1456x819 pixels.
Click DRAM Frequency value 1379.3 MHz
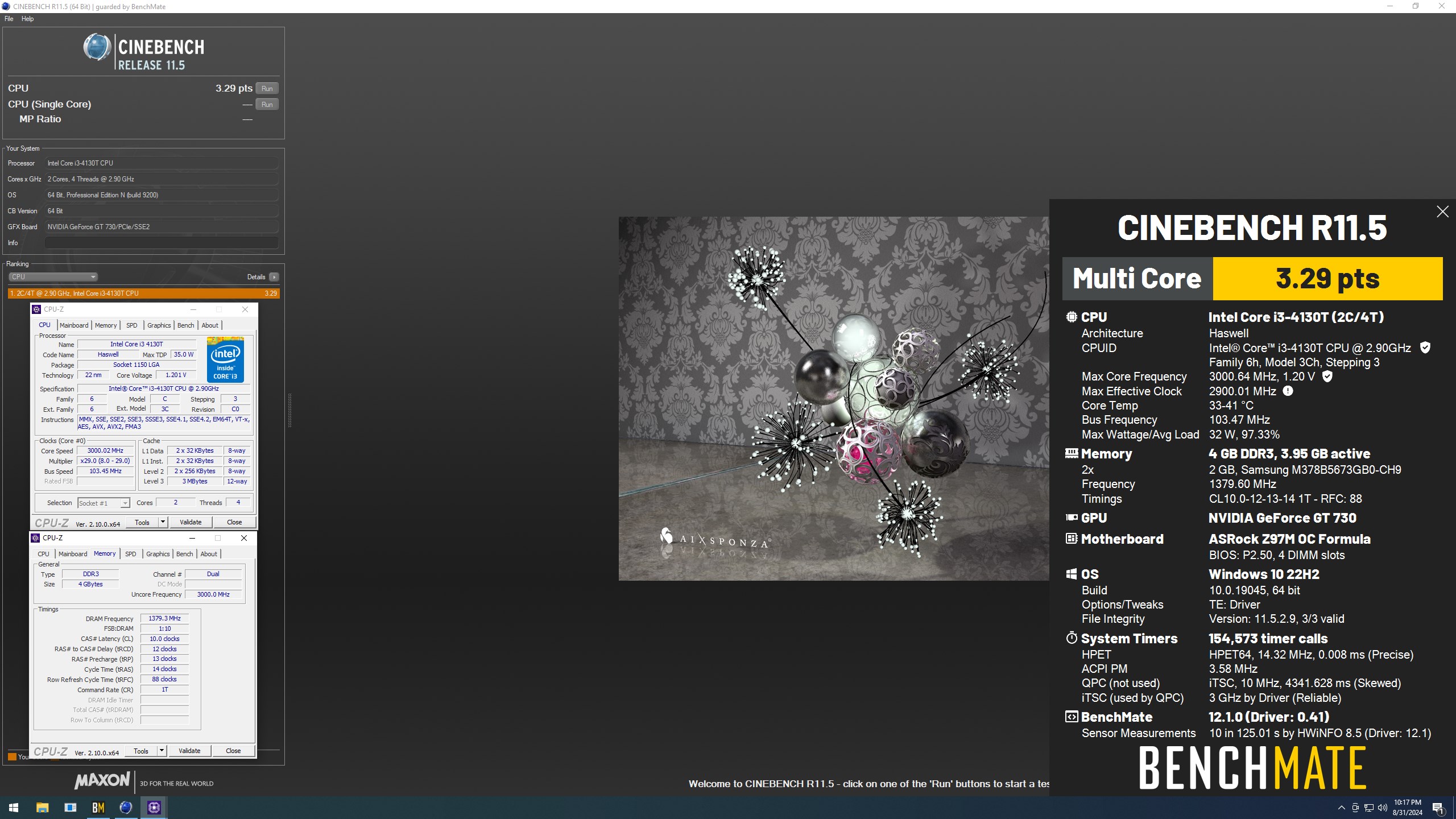coord(164,618)
